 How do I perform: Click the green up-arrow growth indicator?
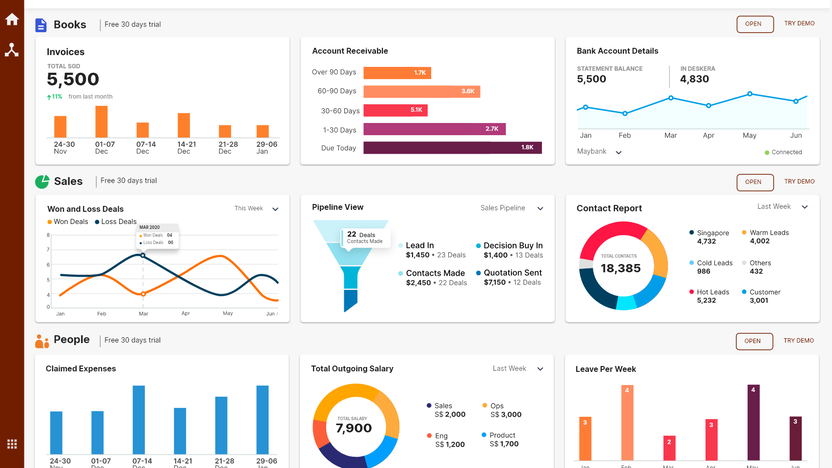click(x=49, y=97)
